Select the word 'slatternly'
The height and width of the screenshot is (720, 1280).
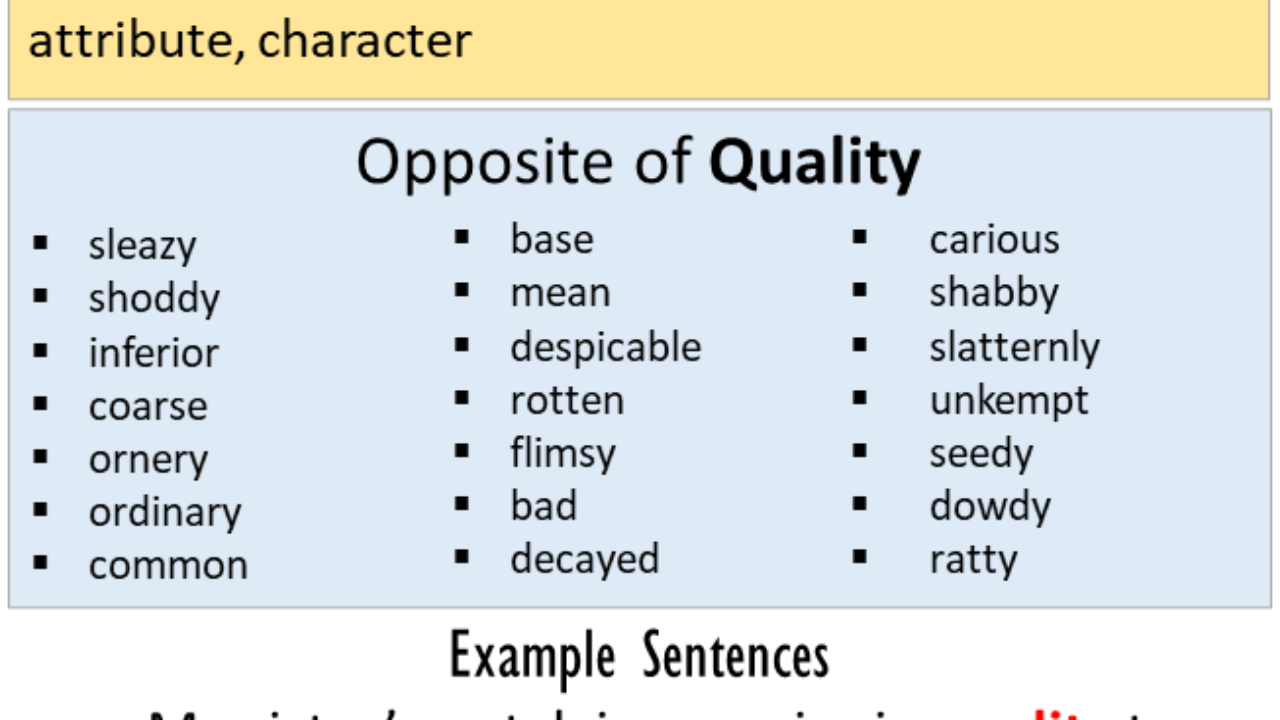(x=1014, y=348)
